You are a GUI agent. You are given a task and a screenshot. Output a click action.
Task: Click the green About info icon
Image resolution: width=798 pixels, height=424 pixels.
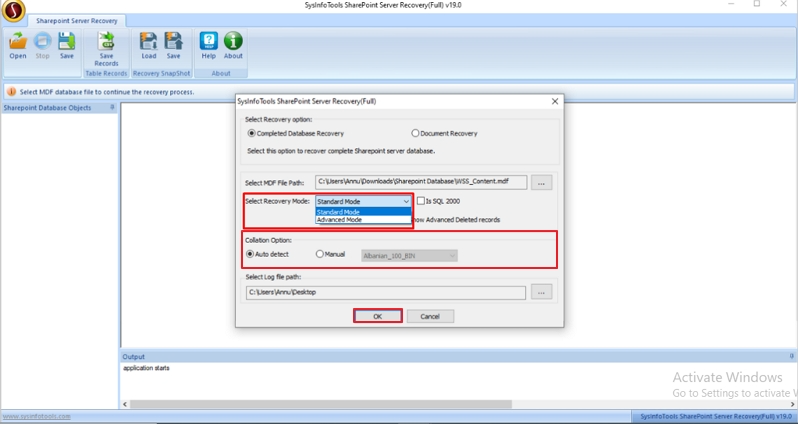point(233,43)
